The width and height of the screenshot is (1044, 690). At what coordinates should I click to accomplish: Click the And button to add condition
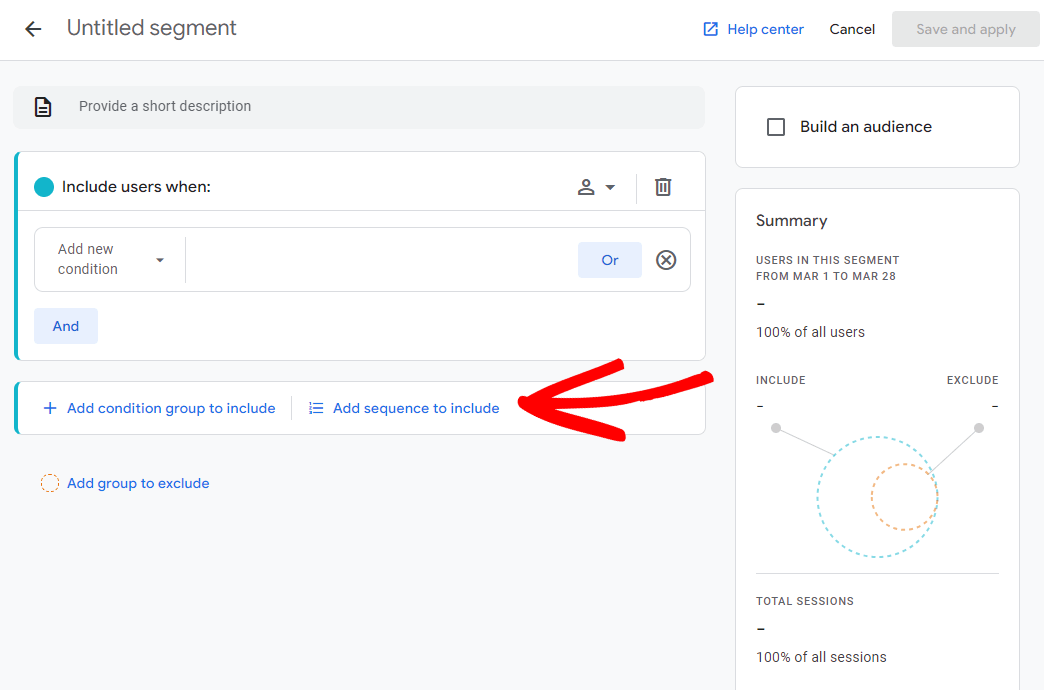coord(65,325)
